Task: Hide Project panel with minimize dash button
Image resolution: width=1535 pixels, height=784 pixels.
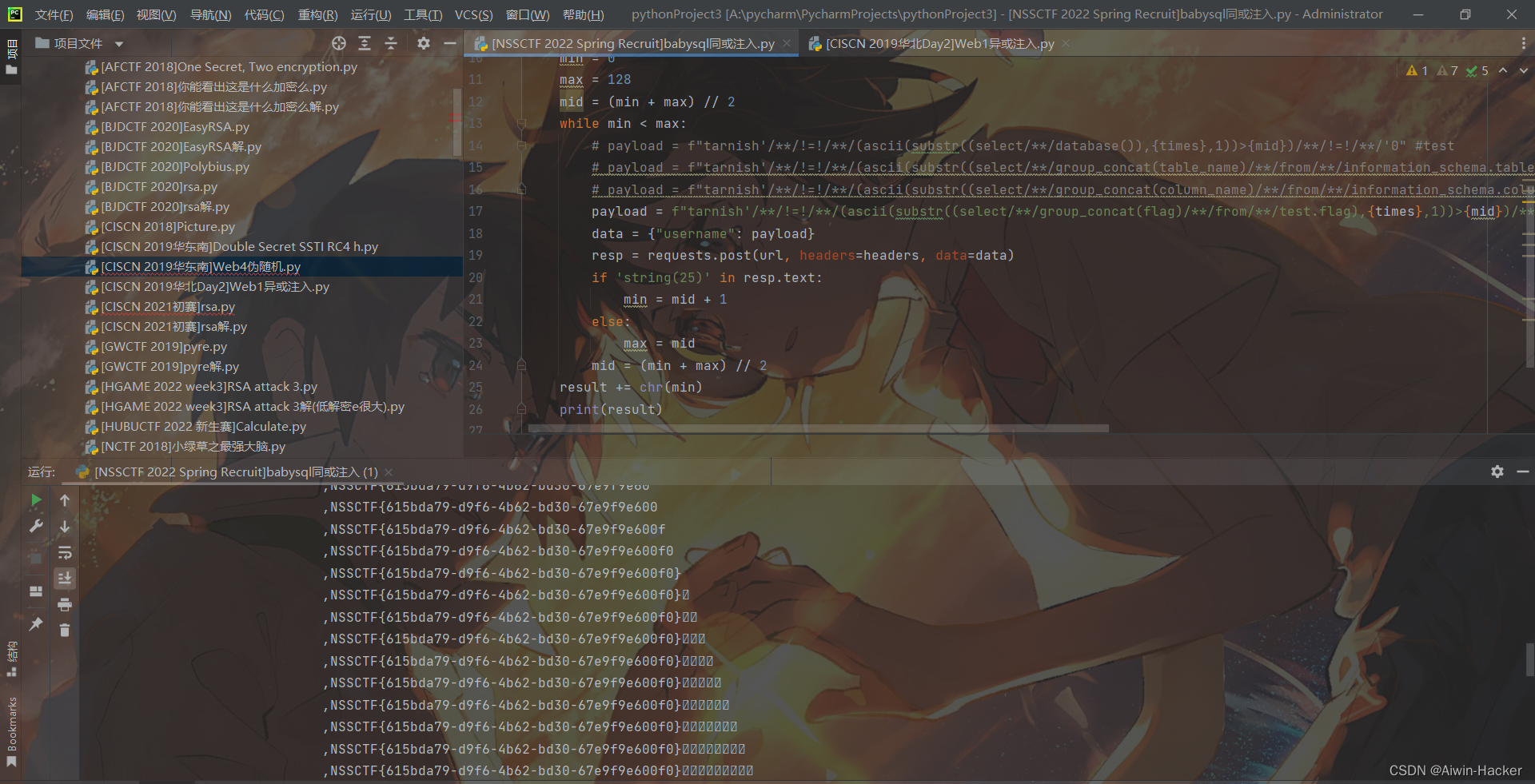Action: coord(449,44)
